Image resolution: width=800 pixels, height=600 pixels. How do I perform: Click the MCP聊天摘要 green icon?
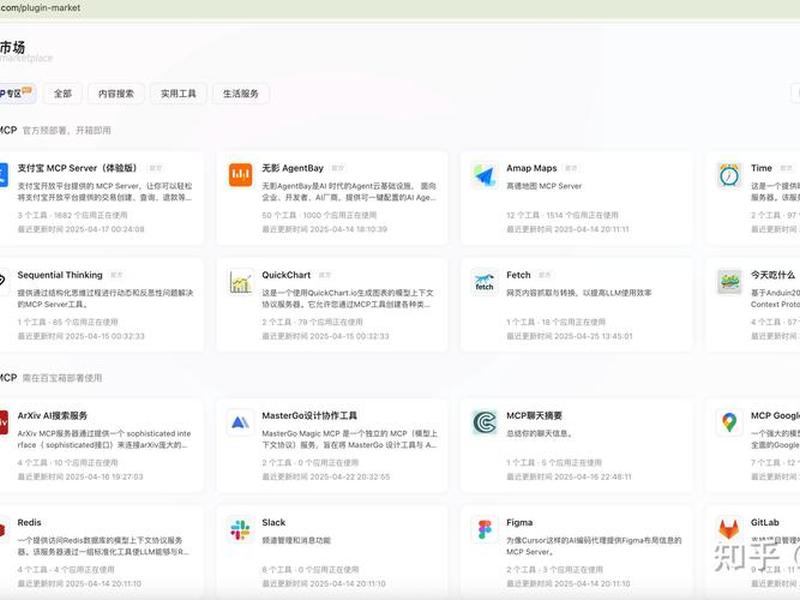point(485,422)
